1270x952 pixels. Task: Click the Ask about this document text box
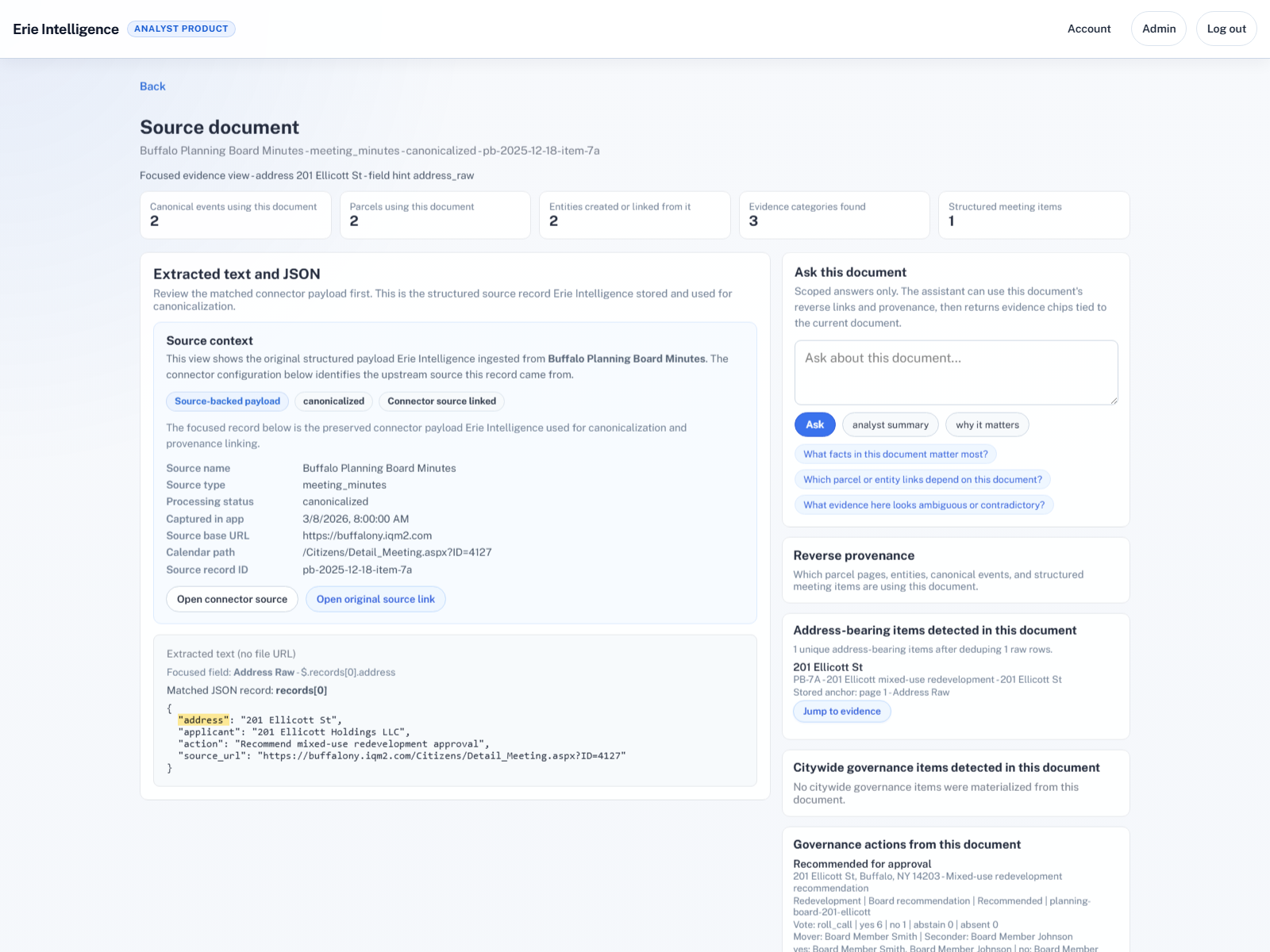click(955, 373)
